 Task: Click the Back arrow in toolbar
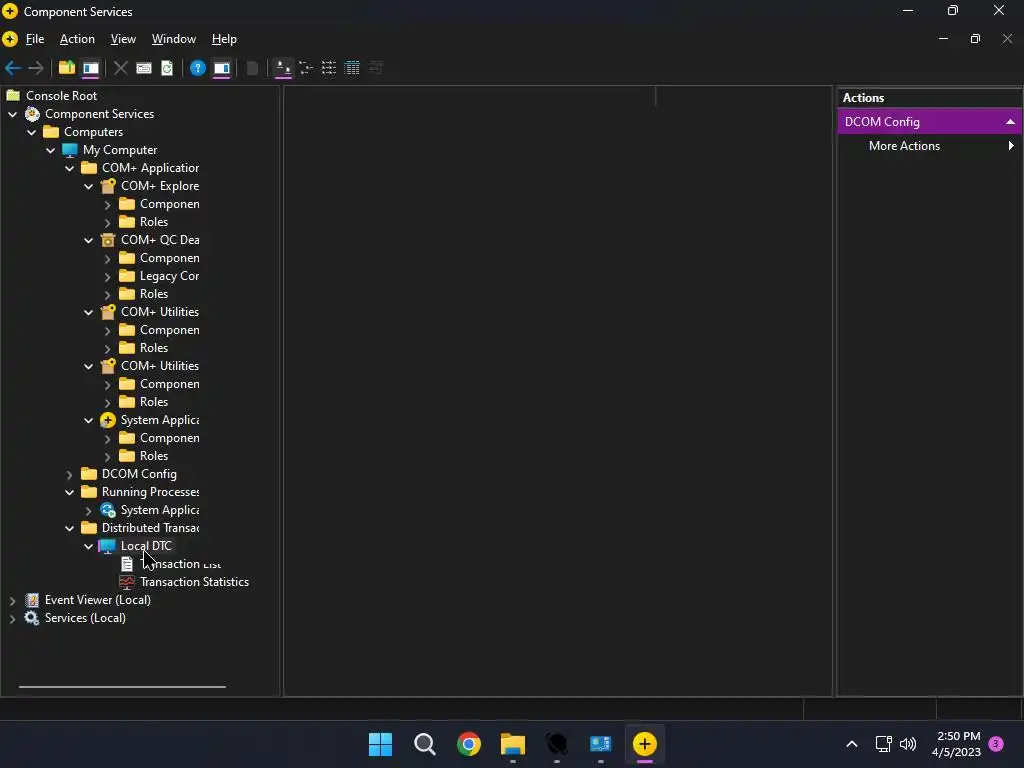pos(12,68)
